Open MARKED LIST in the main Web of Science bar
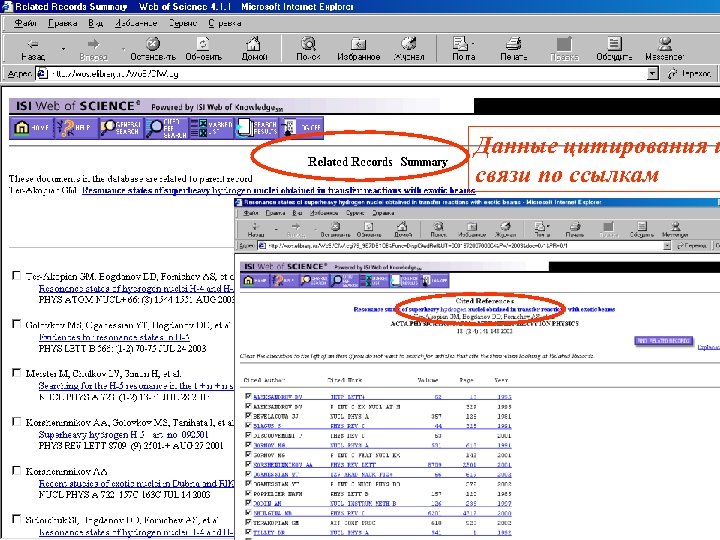This screenshot has width=720, height=540. click(211, 128)
